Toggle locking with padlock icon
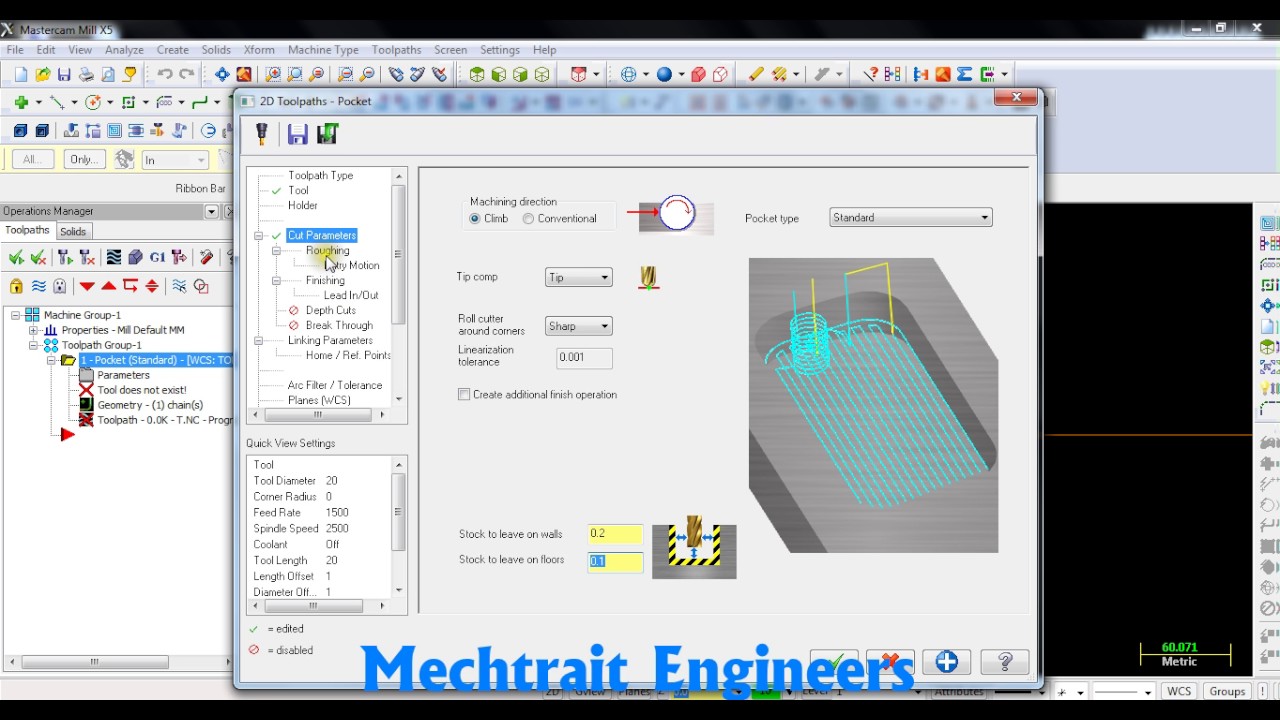 click(x=16, y=286)
